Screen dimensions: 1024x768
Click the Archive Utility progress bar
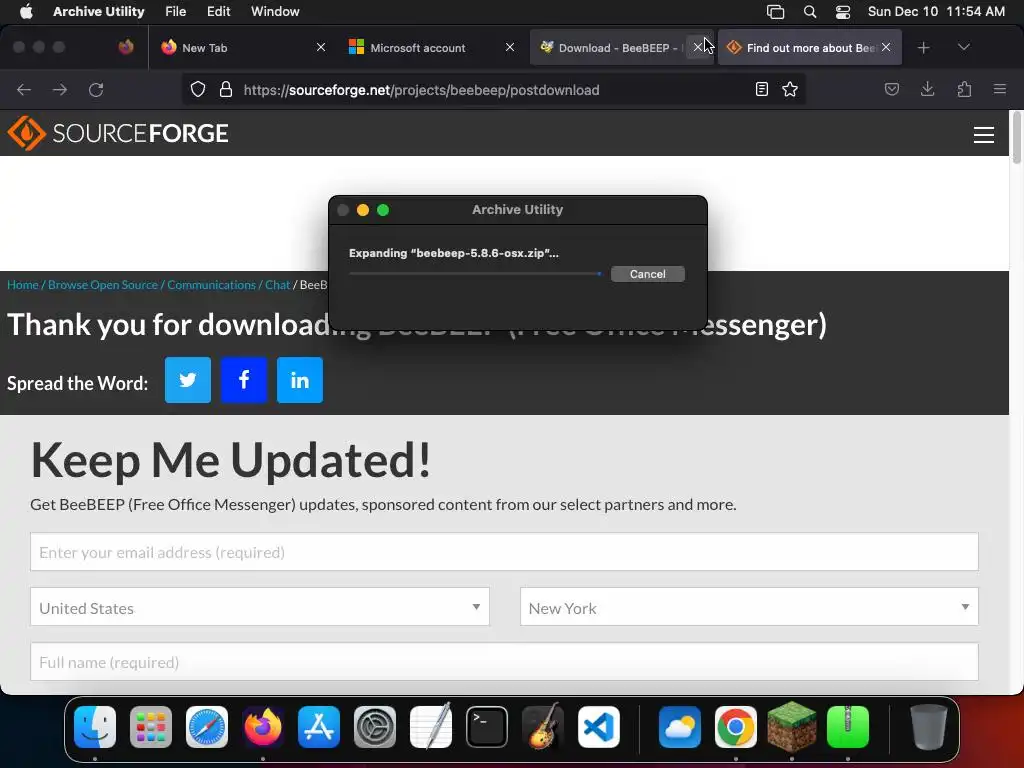[x=475, y=274]
